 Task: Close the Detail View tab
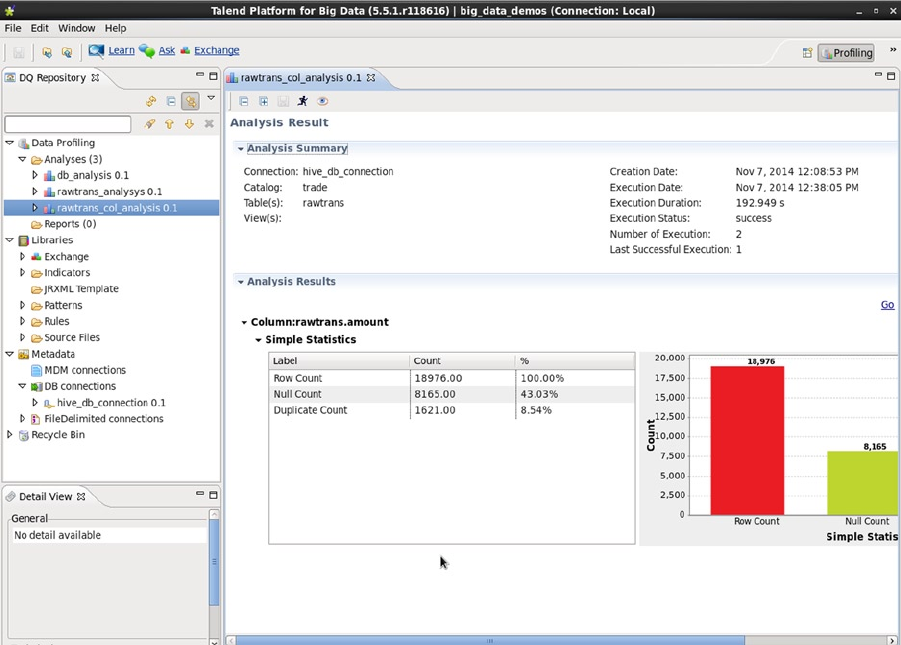tap(81, 496)
